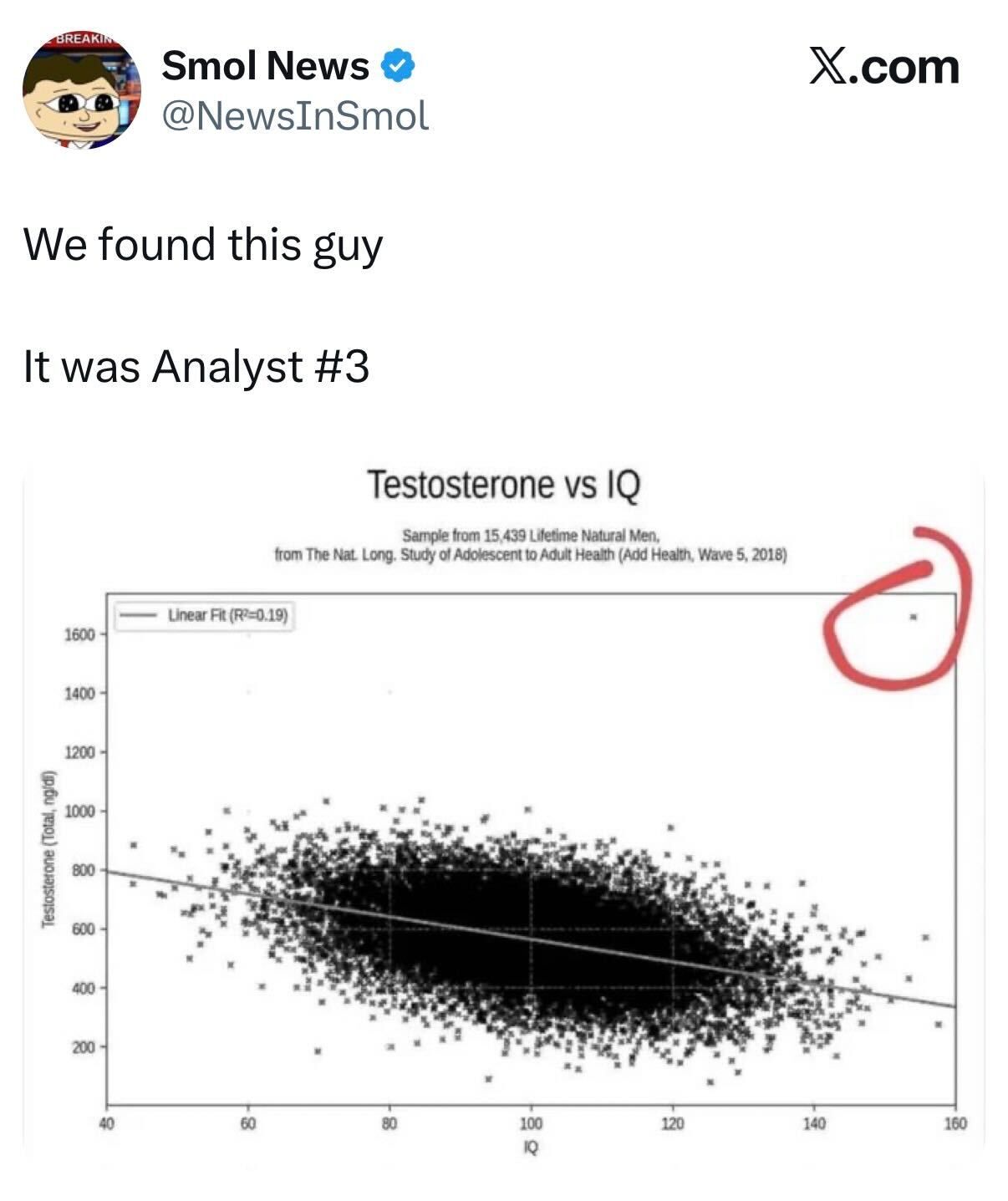
Task: Click the chart subtitle about Add Health sample
Action: [x=530, y=545]
